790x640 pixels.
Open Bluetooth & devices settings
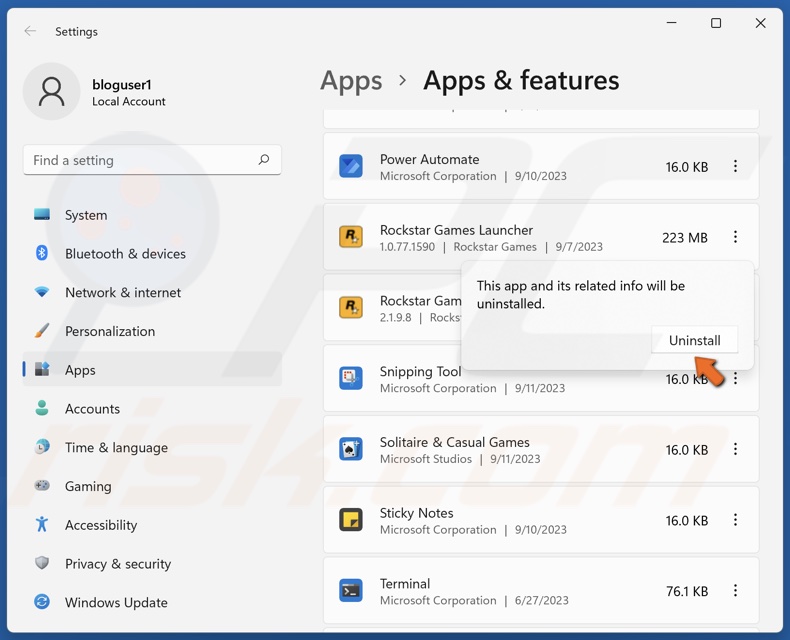click(x=152, y=253)
